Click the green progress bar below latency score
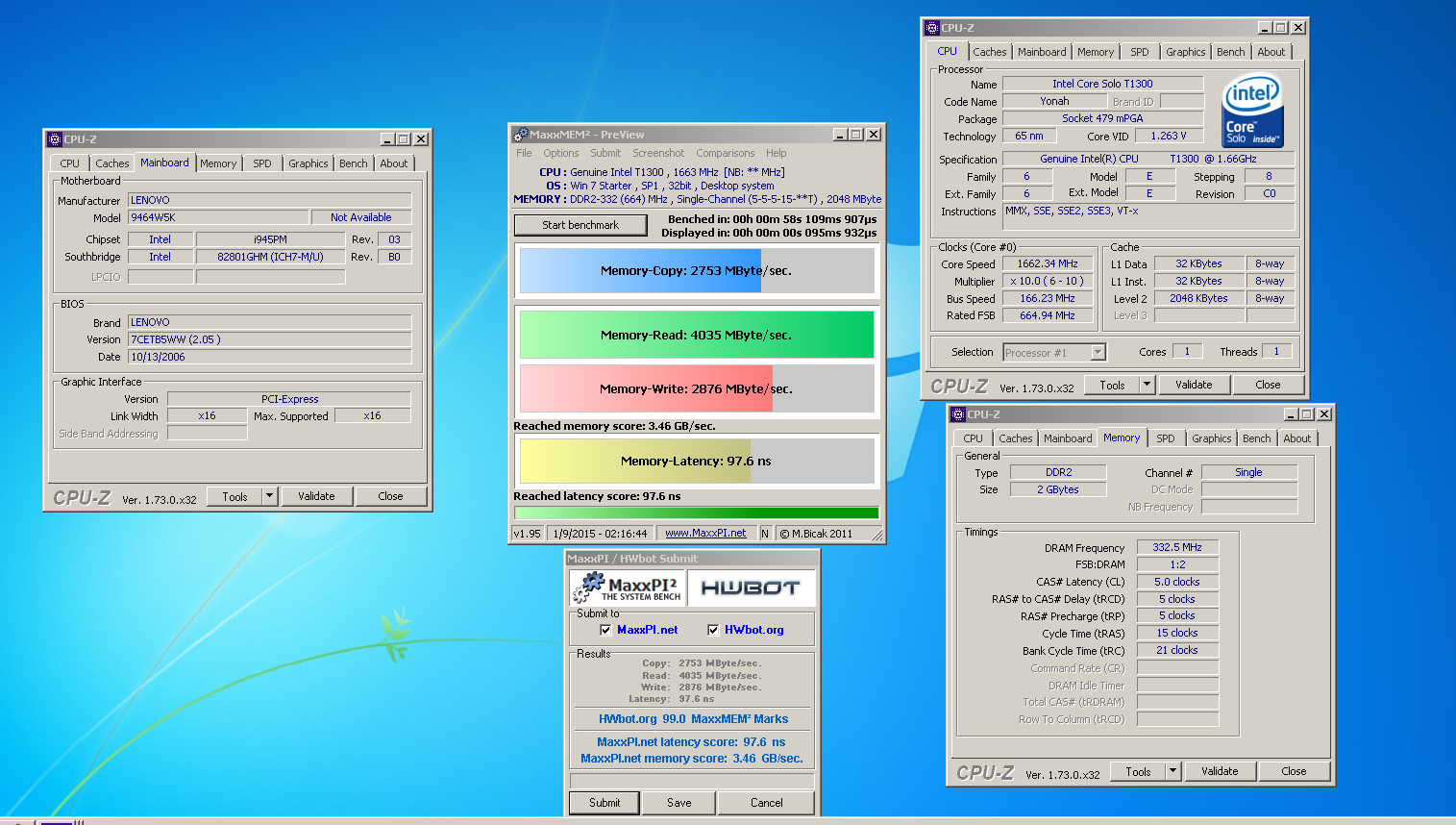1456x825 pixels. pyautogui.click(x=697, y=512)
